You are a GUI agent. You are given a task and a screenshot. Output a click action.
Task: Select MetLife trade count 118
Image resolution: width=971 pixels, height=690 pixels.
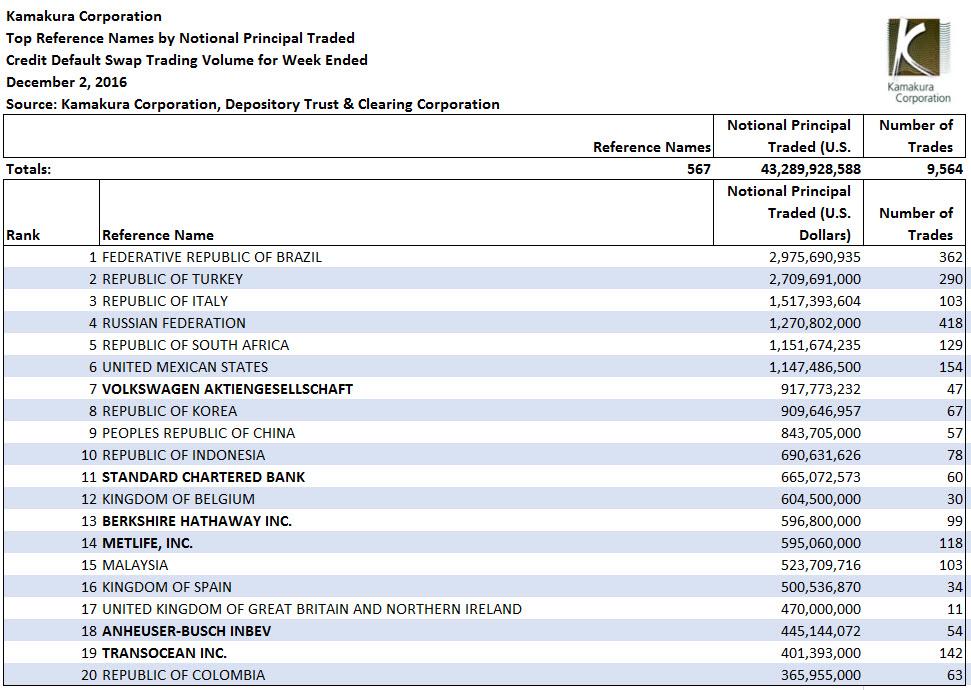[951, 543]
